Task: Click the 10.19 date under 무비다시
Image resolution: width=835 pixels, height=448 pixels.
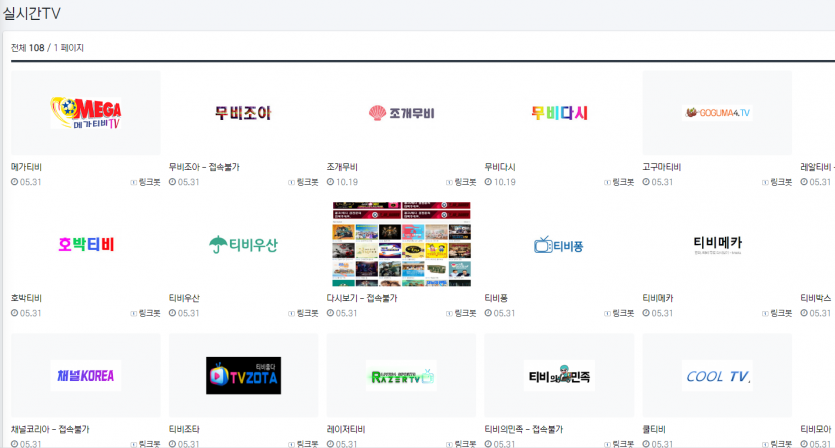Action: tap(505, 182)
